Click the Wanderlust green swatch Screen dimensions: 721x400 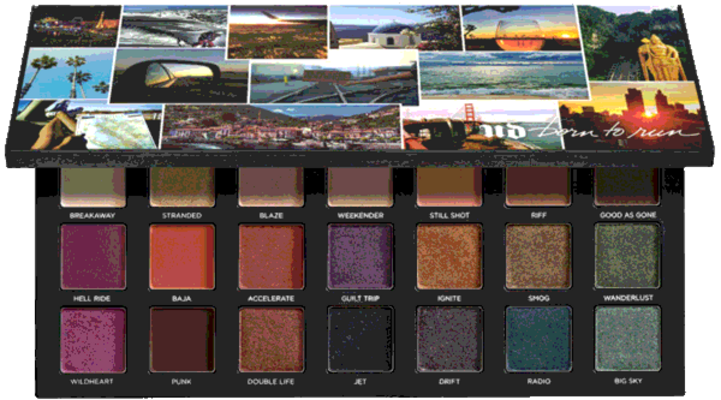point(628,256)
